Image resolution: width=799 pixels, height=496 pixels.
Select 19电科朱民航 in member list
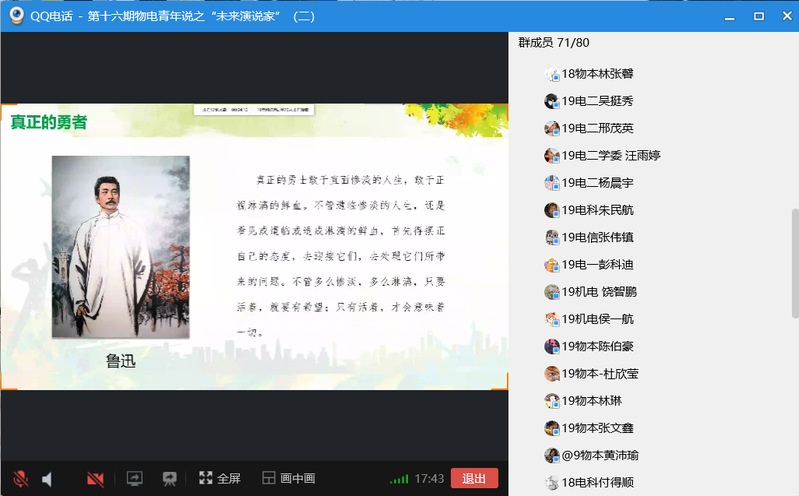597,210
